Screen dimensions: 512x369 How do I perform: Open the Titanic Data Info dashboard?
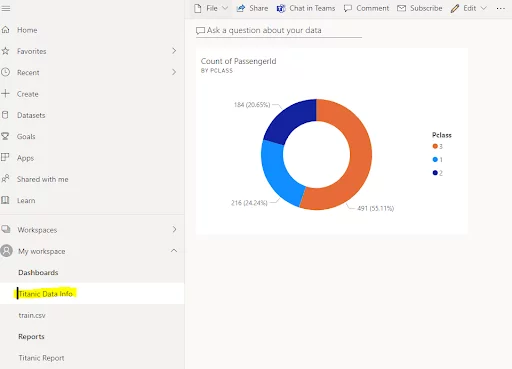point(45,294)
